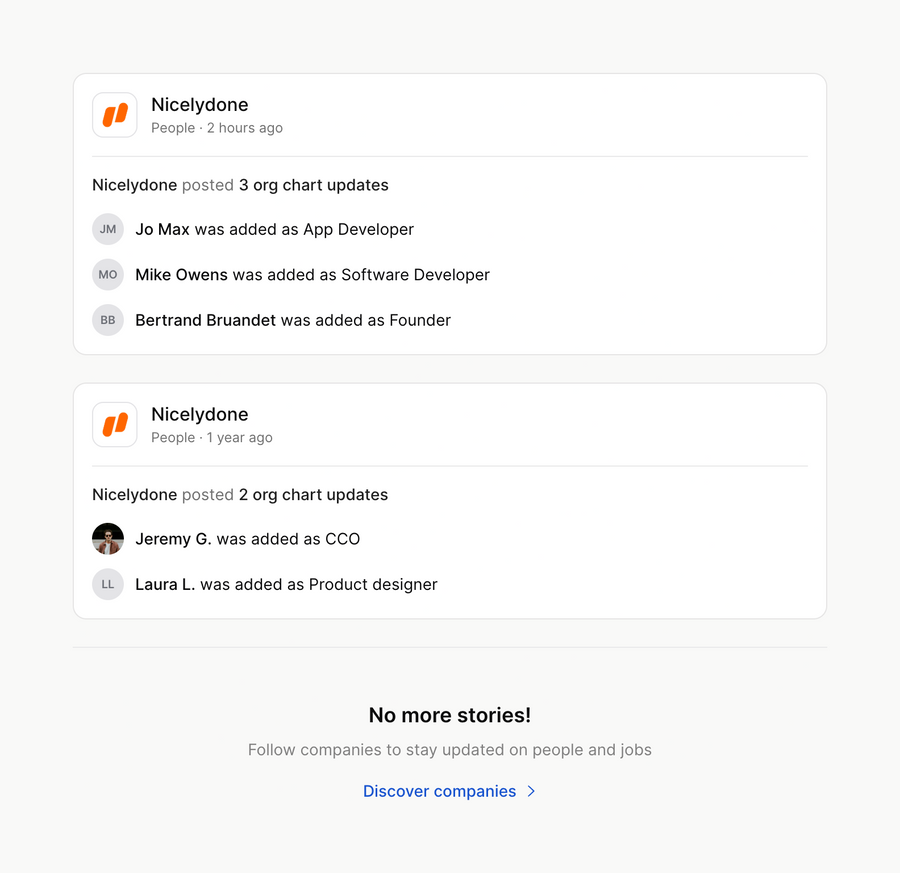Select Bertrand Bruandet's BB avatar

click(x=107, y=320)
